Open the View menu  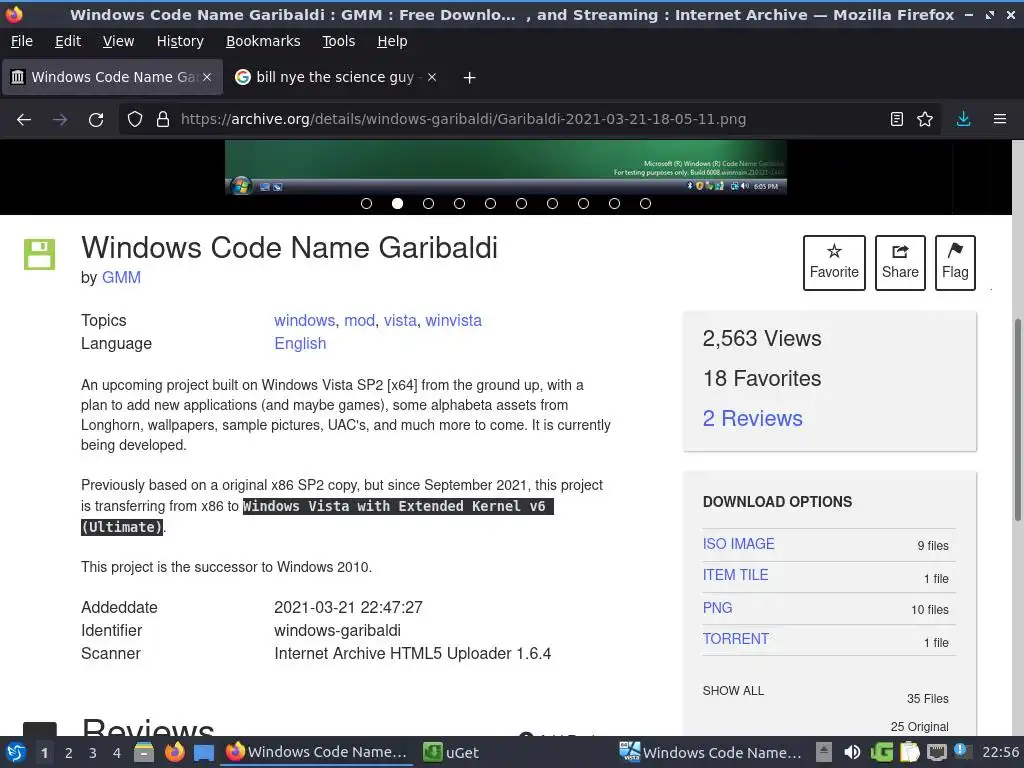(x=118, y=41)
